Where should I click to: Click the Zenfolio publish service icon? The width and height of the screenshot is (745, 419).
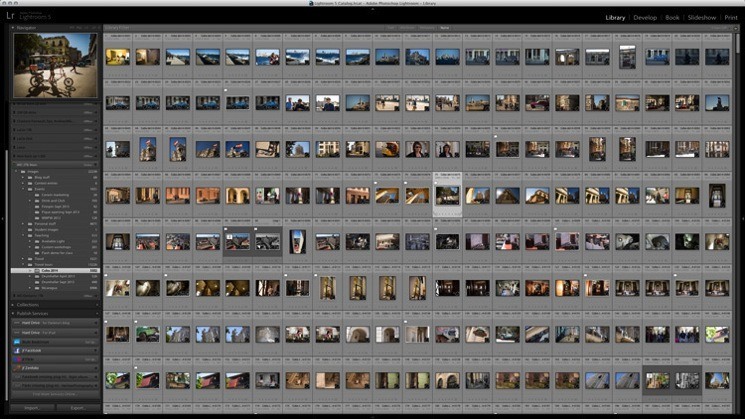pyautogui.click(x=17, y=368)
